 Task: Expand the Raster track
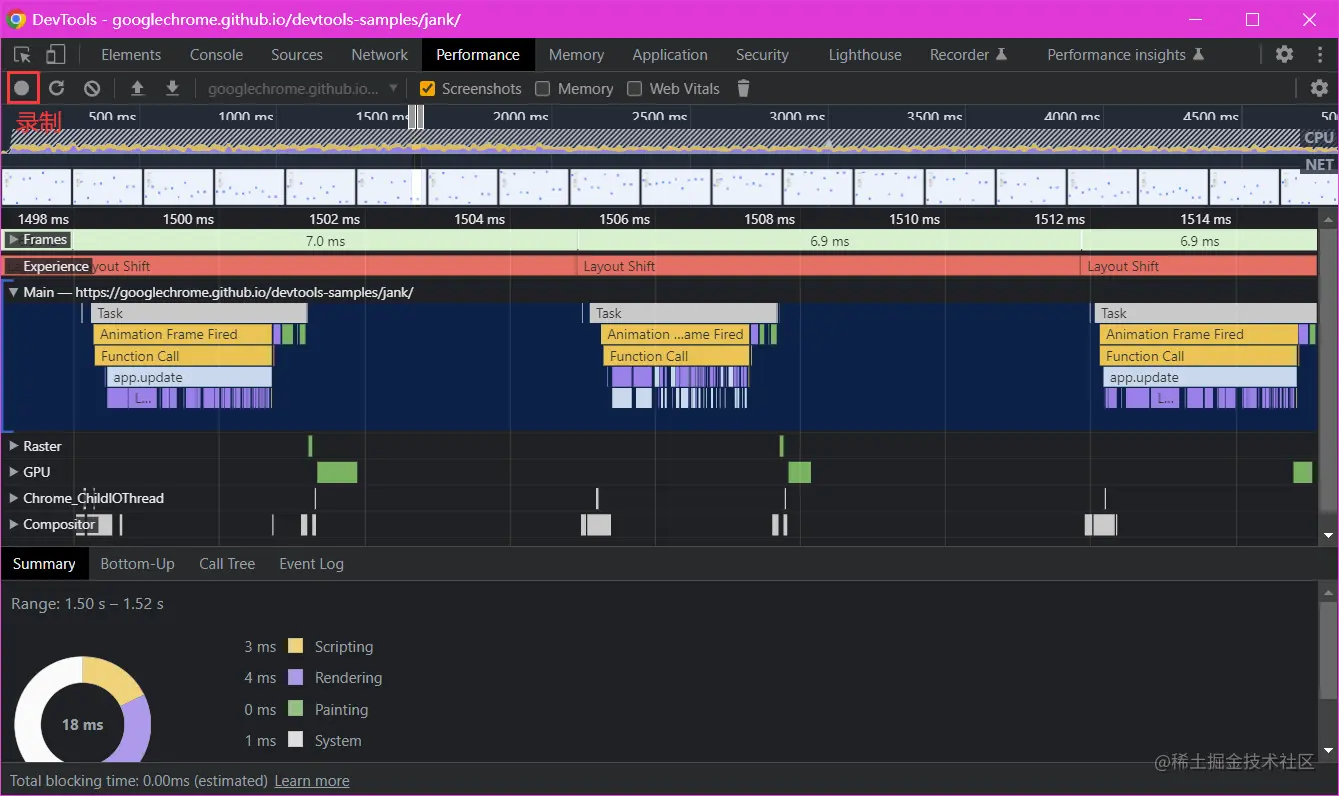tap(13, 446)
